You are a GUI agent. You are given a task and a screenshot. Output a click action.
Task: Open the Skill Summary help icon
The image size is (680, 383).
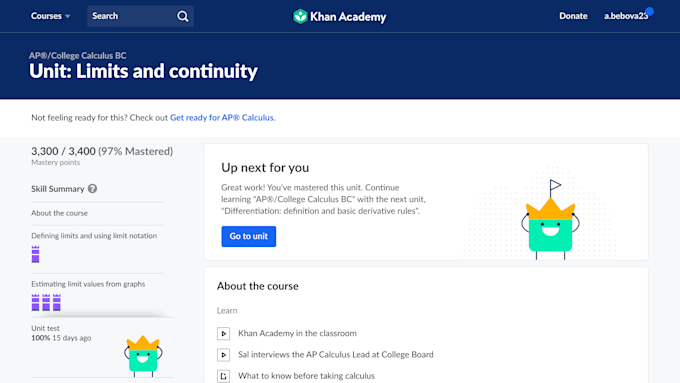pos(92,189)
